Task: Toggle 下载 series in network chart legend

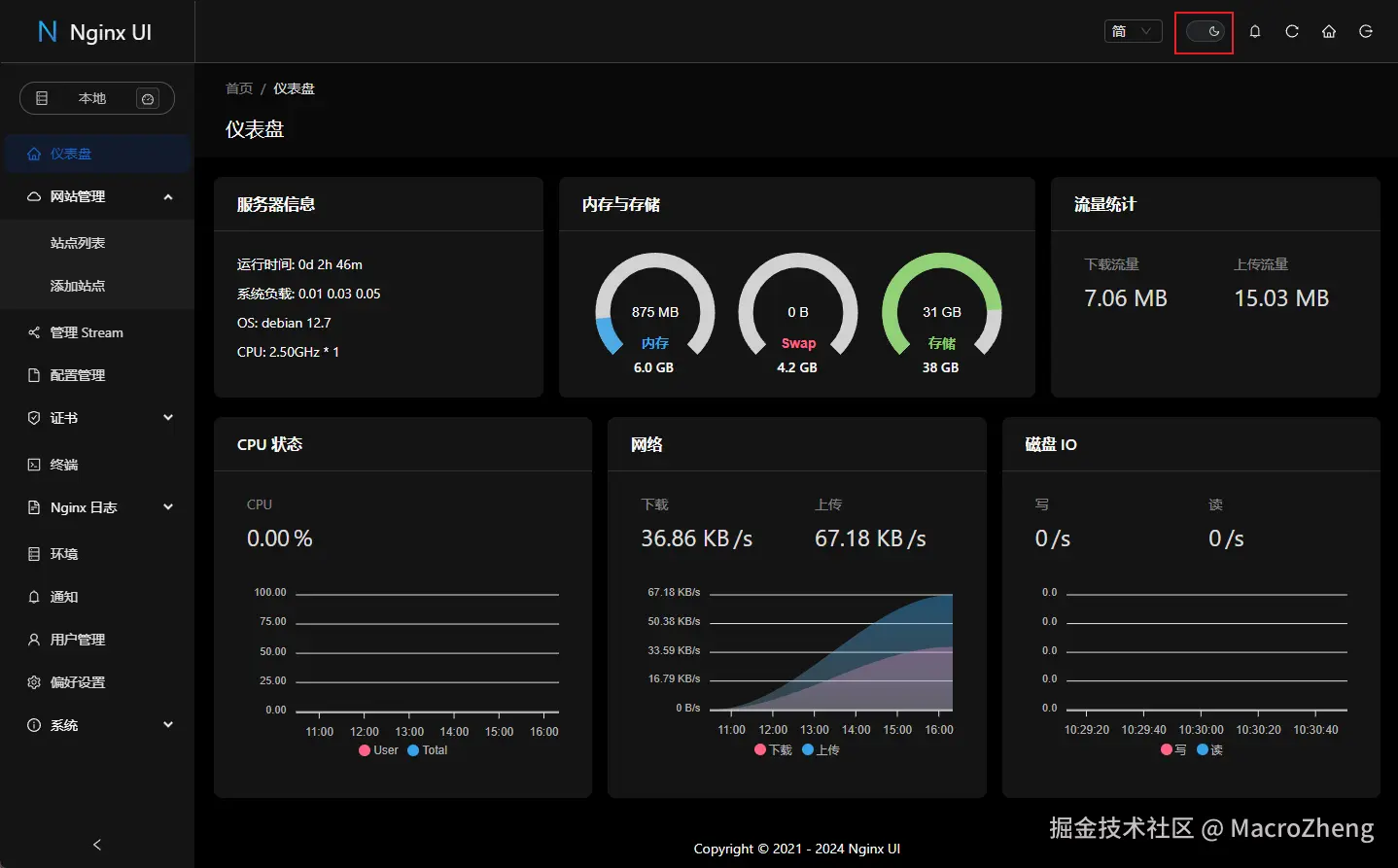Action: point(773,750)
